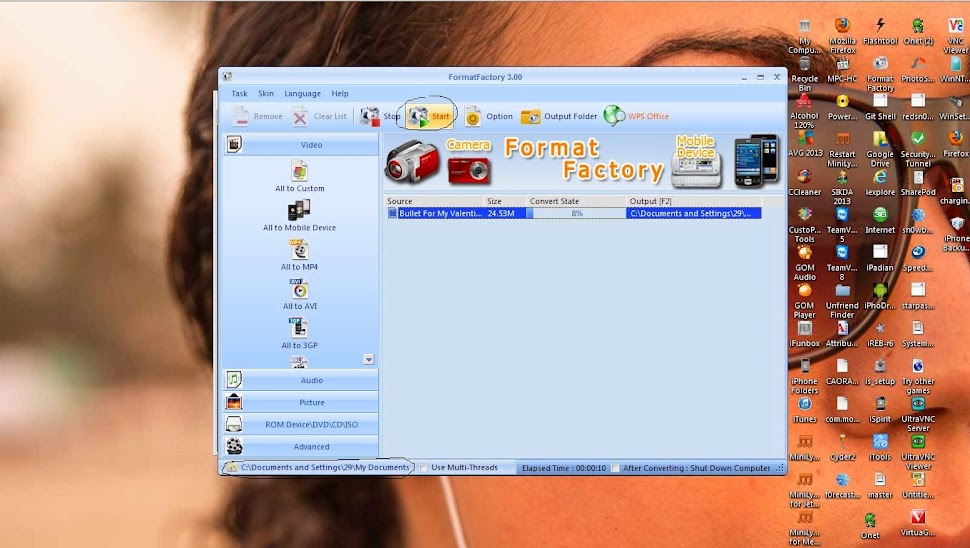Click the Stop conversion toolbar icon
Image resolution: width=970 pixels, height=548 pixels.
click(x=370, y=116)
